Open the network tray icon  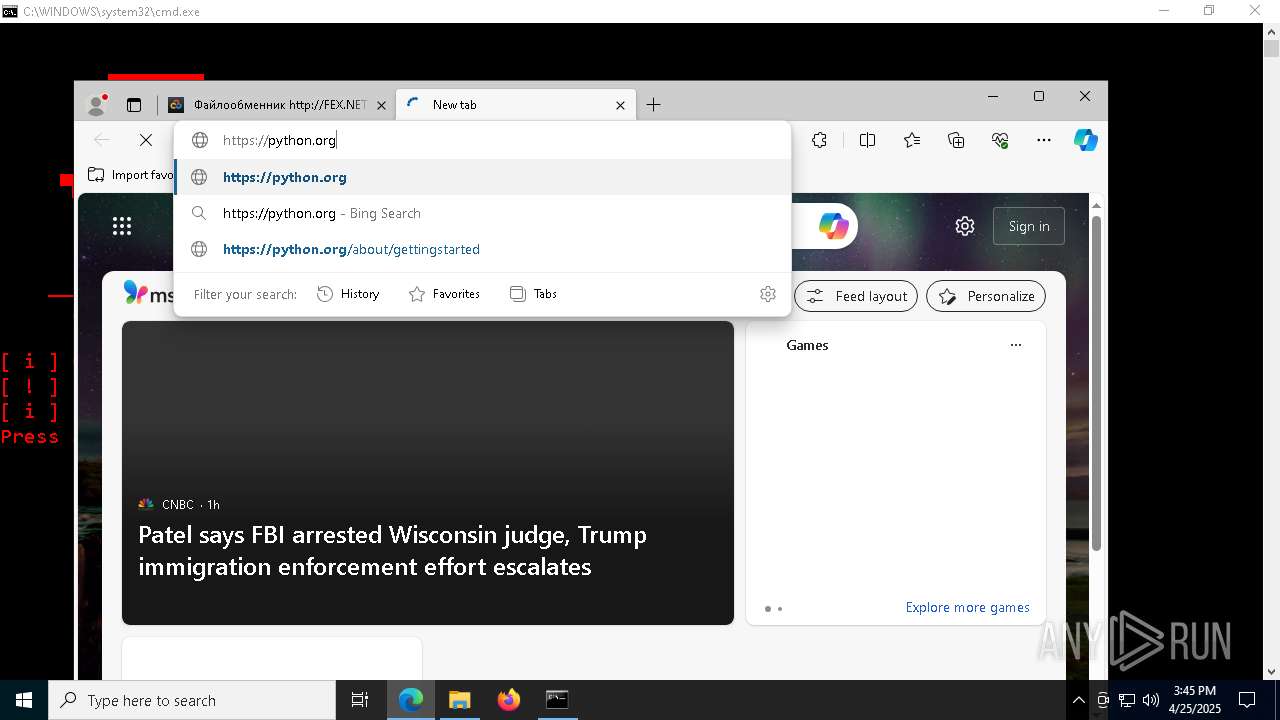tap(1126, 700)
